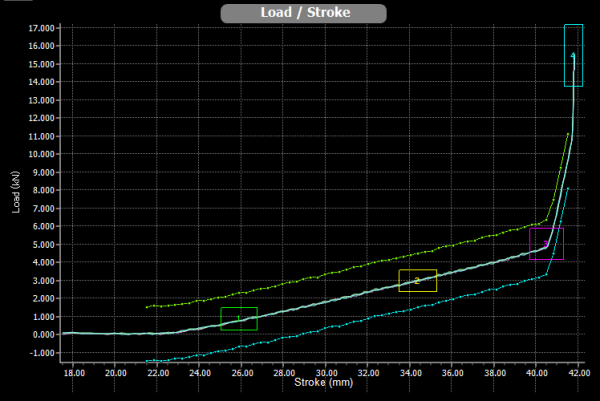Click top end of the lower cyan envelope curve
Viewport: 600px width, 401px height.
[568, 188]
